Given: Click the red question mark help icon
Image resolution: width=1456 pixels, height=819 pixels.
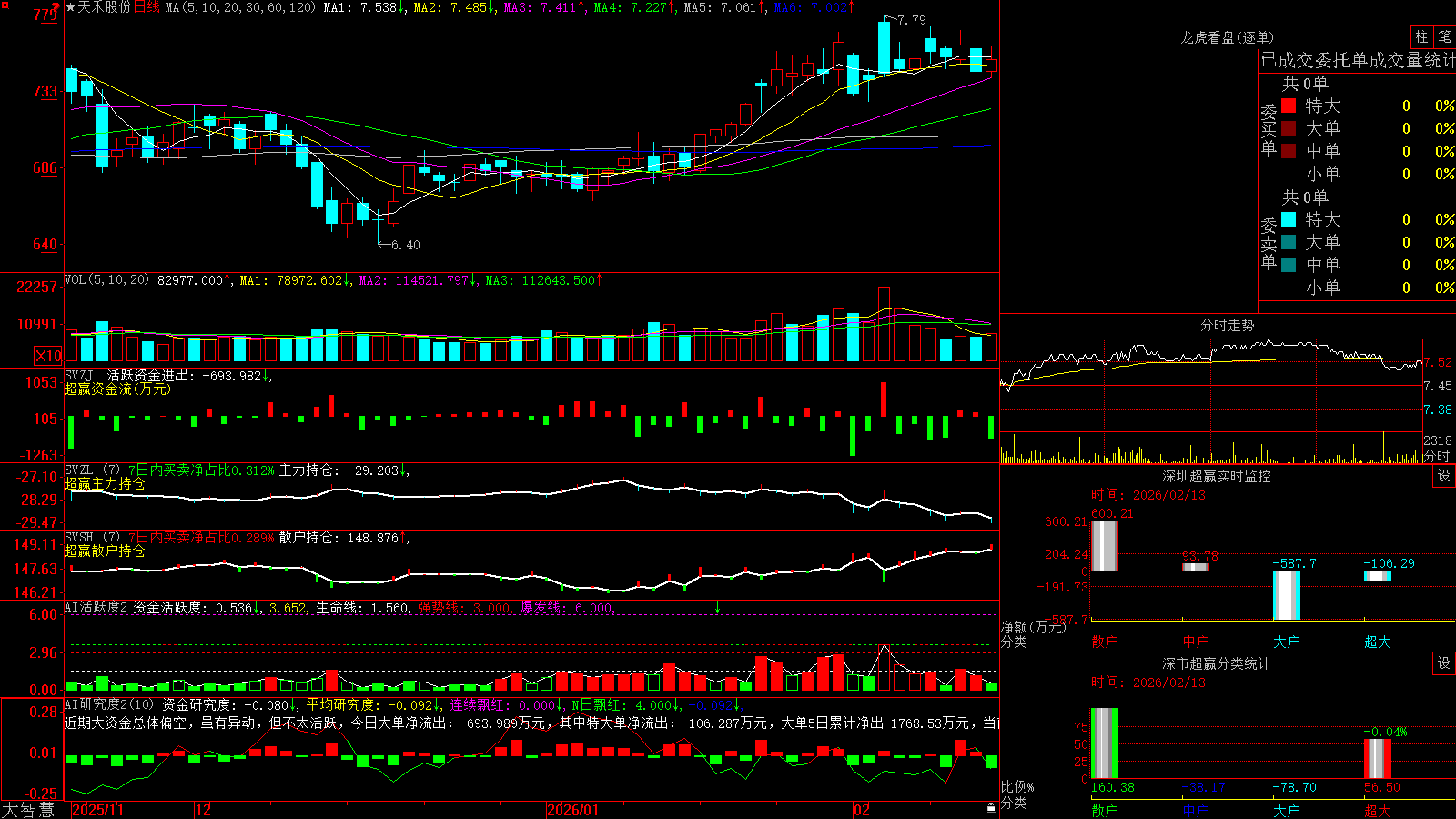Looking at the screenshot, I should [56, 8].
